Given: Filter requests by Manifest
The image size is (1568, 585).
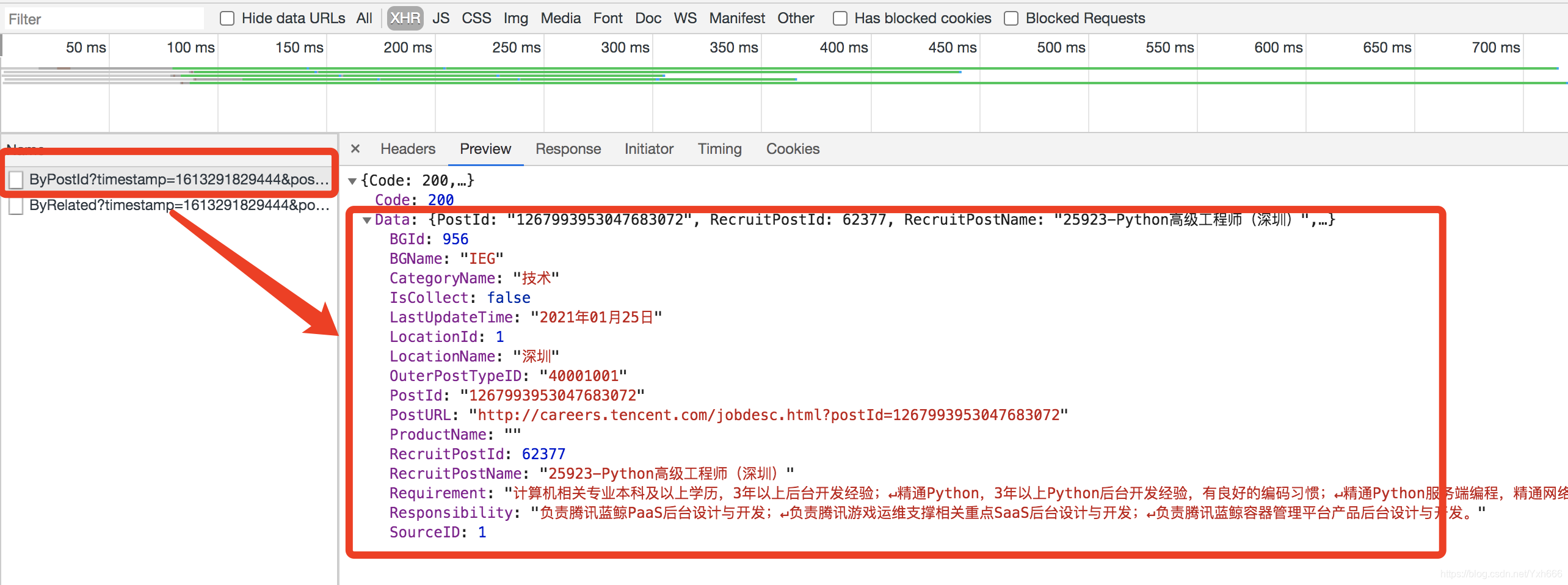Looking at the screenshot, I should (737, 18).
